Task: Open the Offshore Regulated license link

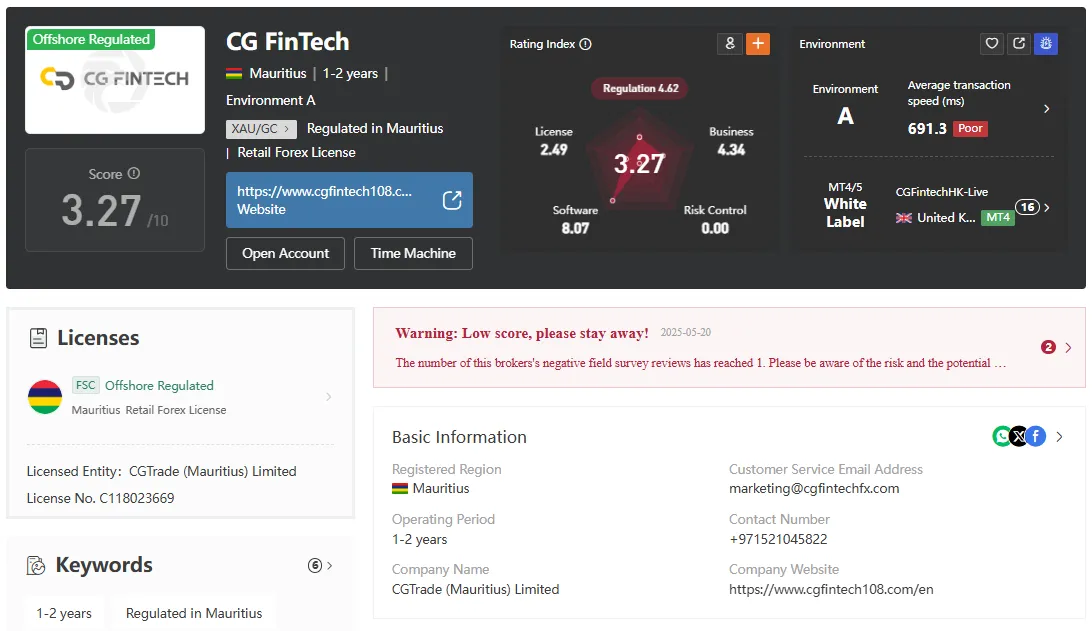Action: (x=159, y=386)
